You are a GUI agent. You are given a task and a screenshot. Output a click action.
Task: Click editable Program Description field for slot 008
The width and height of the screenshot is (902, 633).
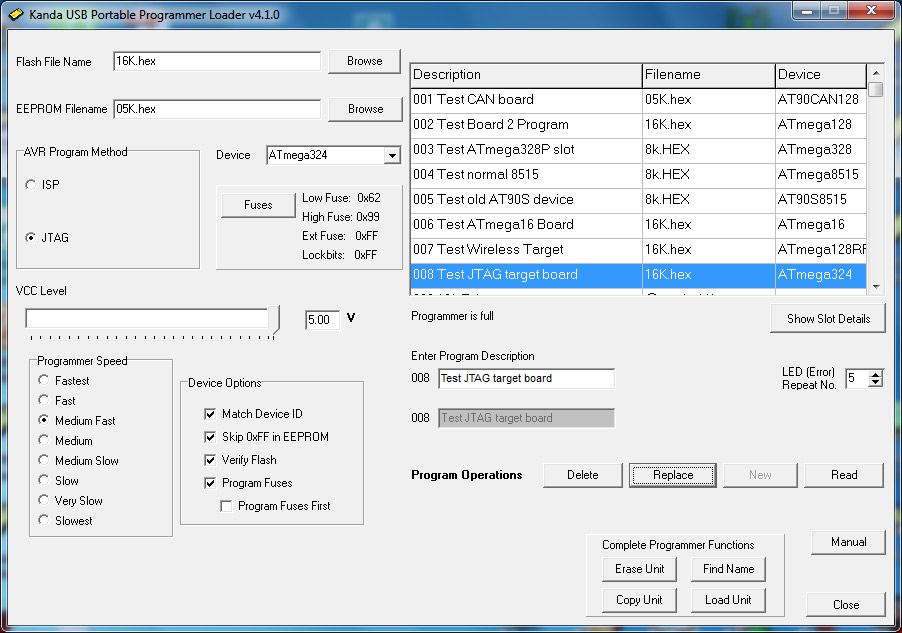coord(526,378)
